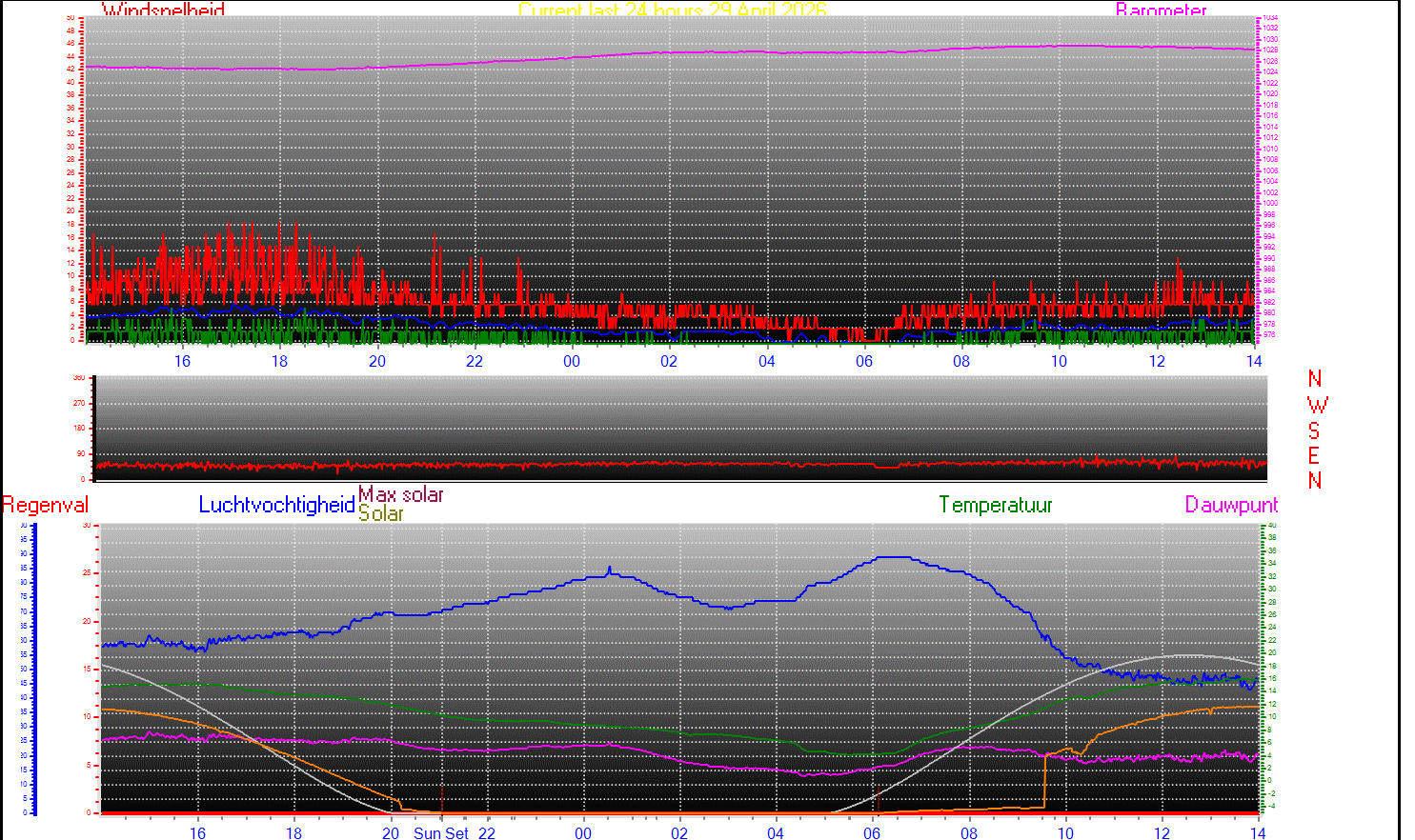
Task: Click the topmost N compass letter
Action: (x=1315, y=379)
